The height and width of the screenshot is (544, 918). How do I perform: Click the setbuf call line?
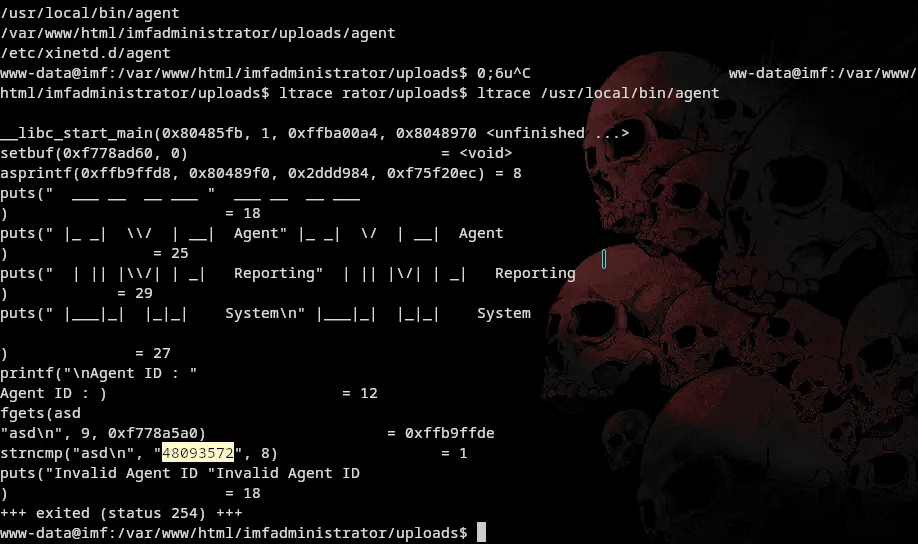[256, 153]
